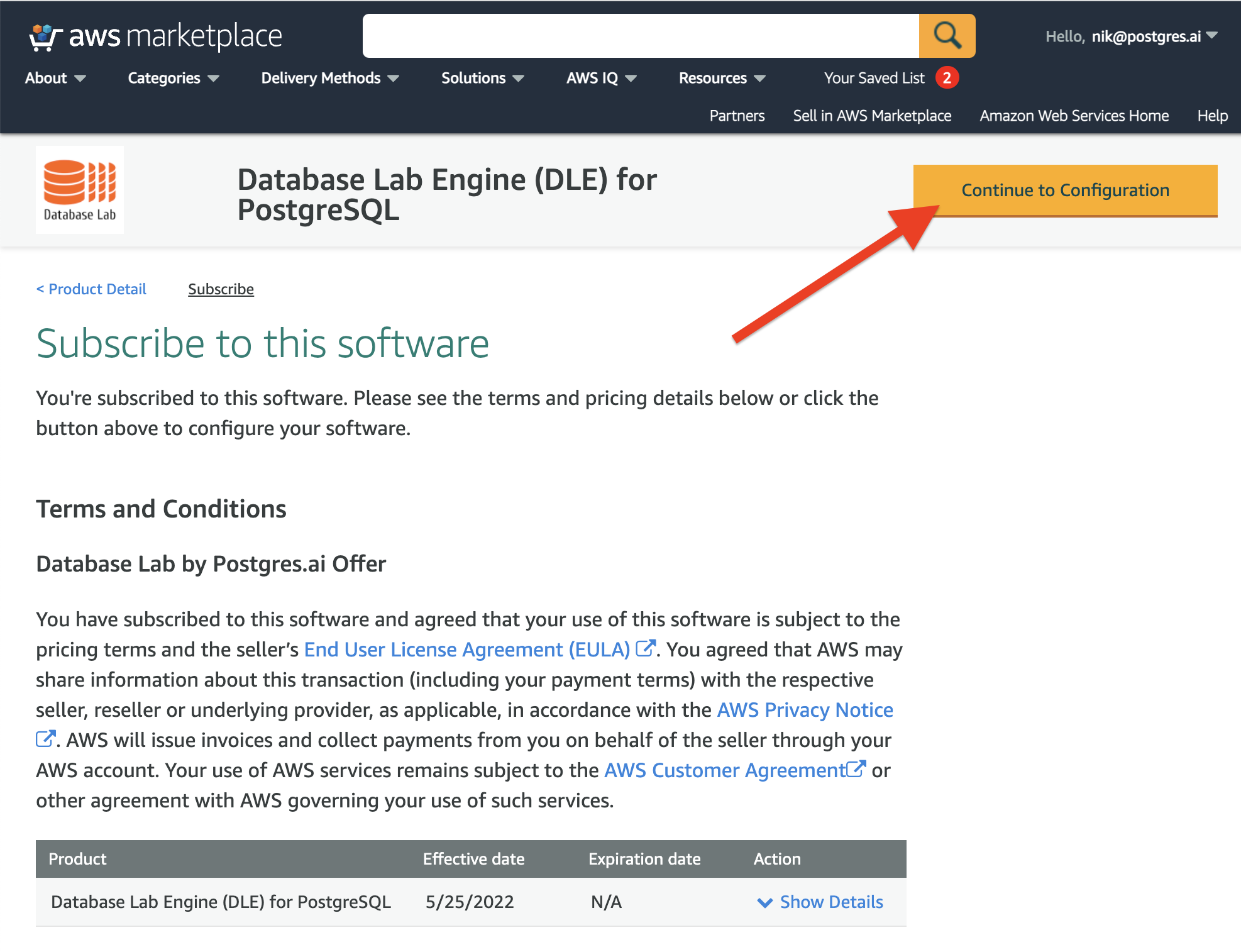Expand Show Details for the subscription
The height and width of the screenshot is (952, 1241).
[x=820, y=902]
